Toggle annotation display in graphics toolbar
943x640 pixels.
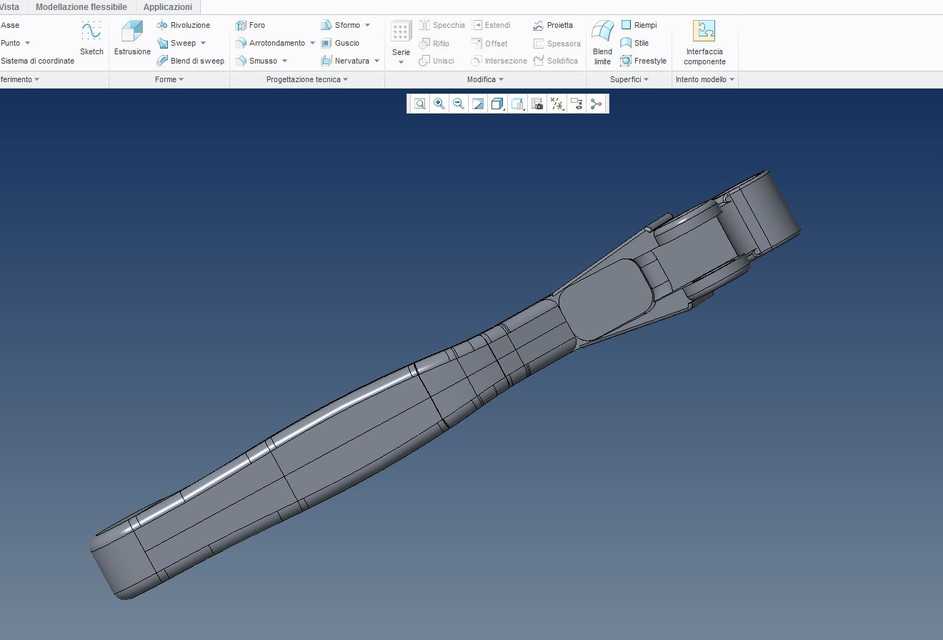click(577, 103)
